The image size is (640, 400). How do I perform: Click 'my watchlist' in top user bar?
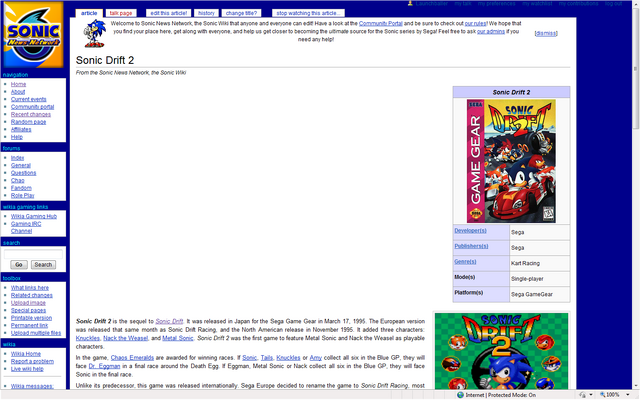pyautogui.click(x=537, y=4)
